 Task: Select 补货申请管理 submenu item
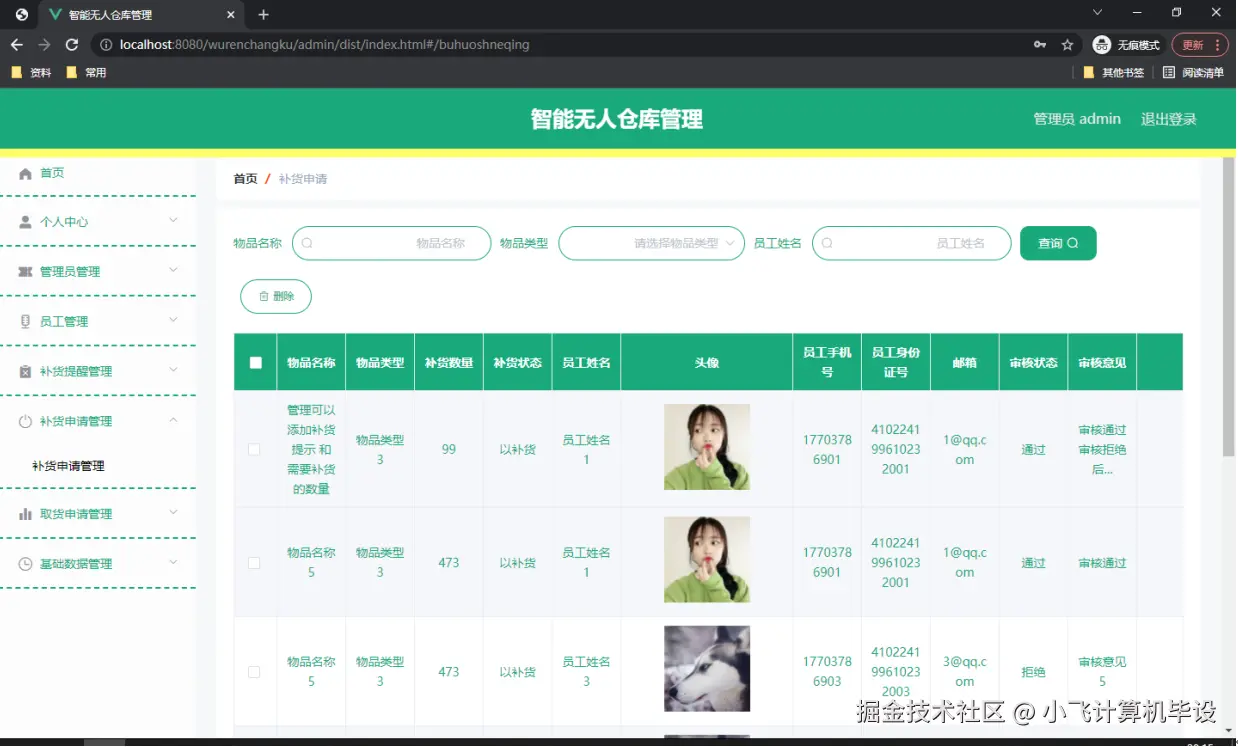[x=68, y=467]
